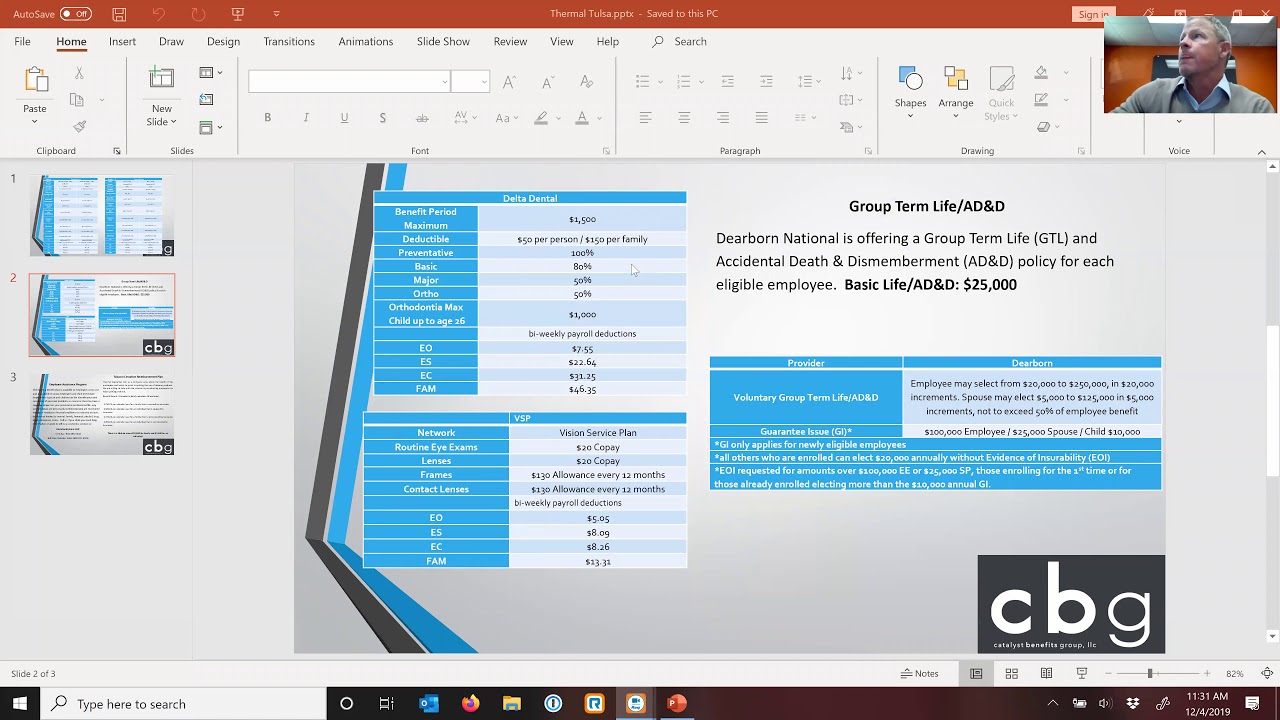Screen dimensions: 1280x720
Task: Click the Cut scissors icon
Action: coord(79,73)
